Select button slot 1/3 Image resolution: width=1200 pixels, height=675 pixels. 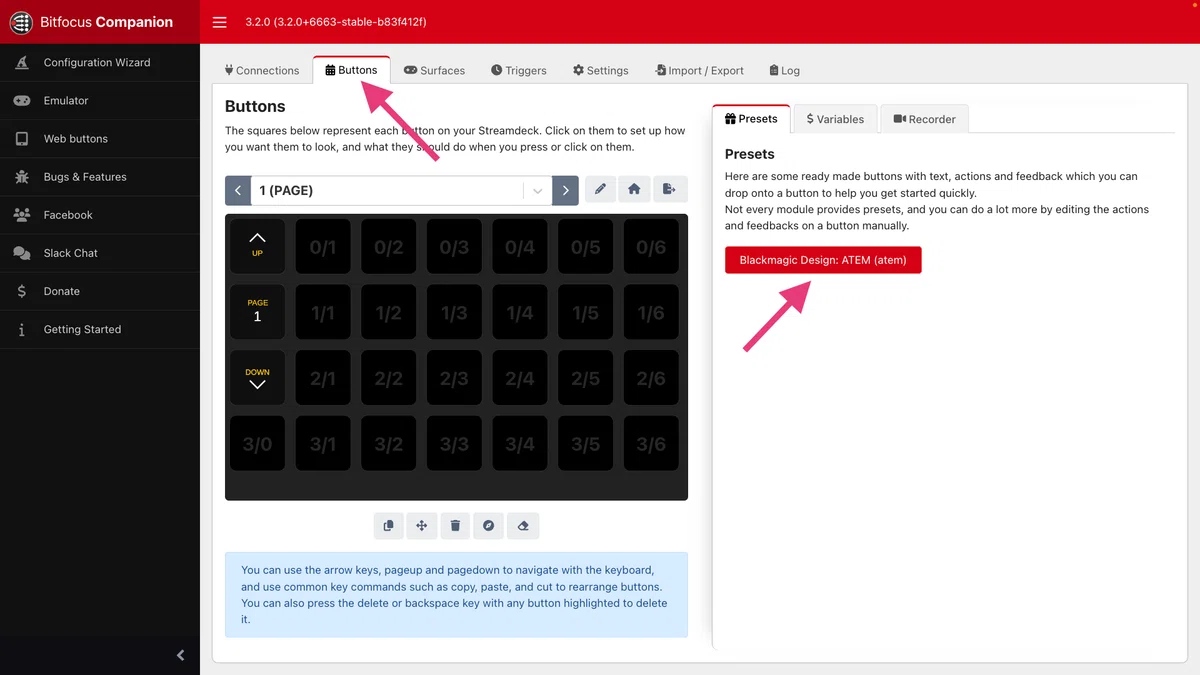pyautogui.click(x=454, y=311)
